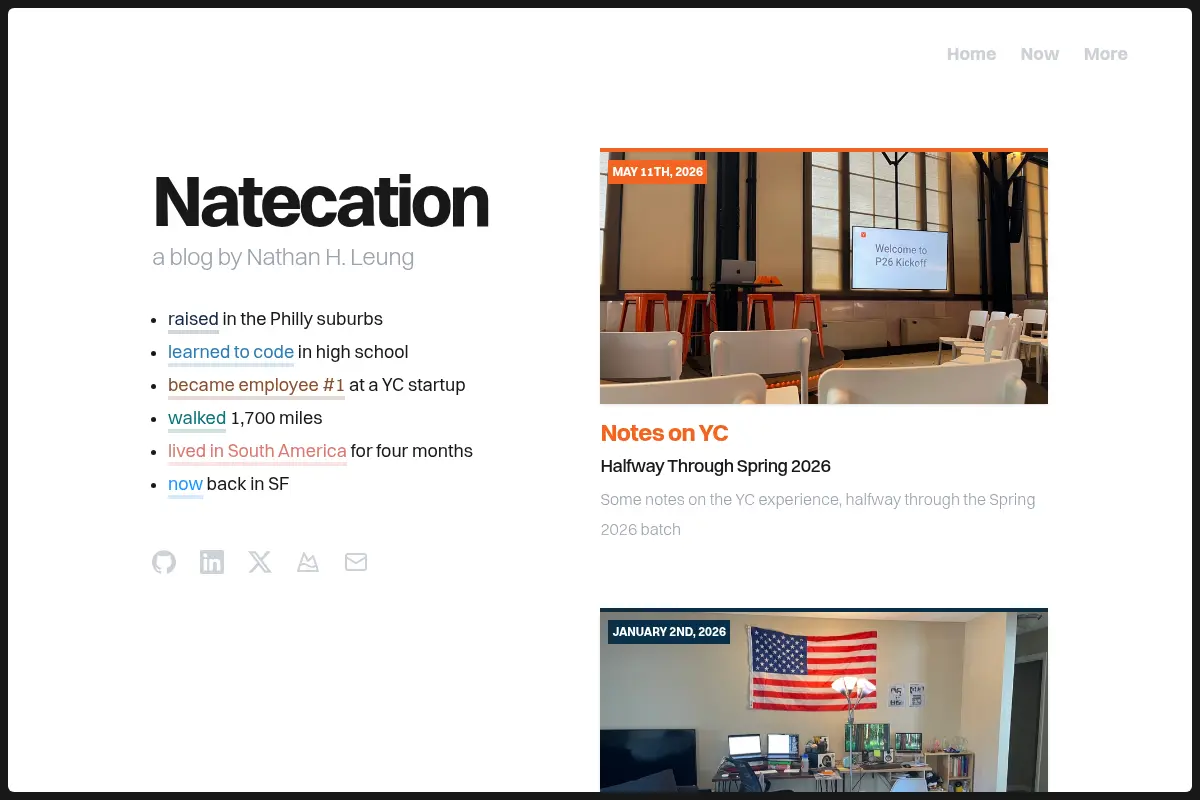Click the P26 Kickoff post photo
Image resolution: width=1200 pixels, height=800 pixels.
pos(824,278)
